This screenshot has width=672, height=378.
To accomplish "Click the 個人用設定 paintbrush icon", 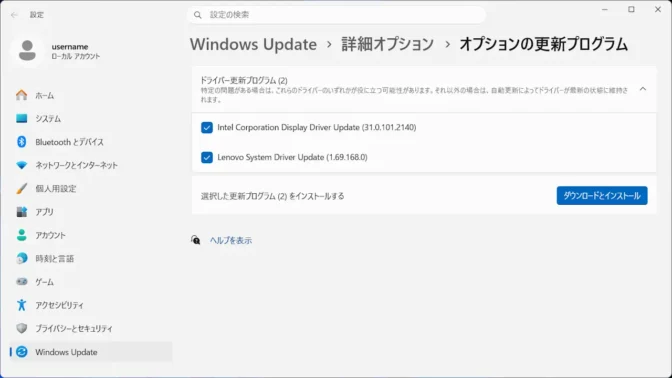I will pyautogui.click(x=21, y=189).
